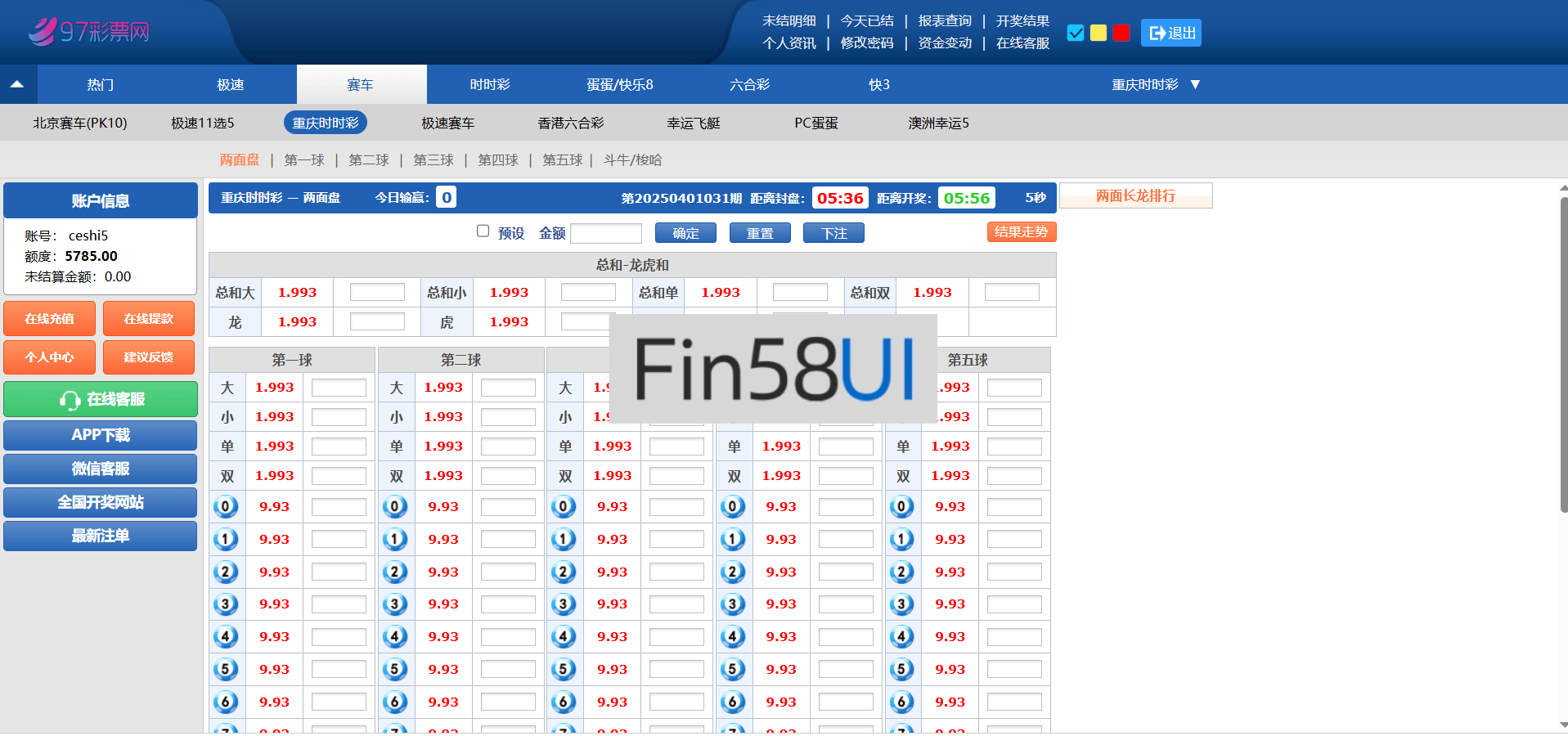Screen dimensions: 1568x736
Task: Click the 退出 logout button
Action: (x=1170, y=33)
